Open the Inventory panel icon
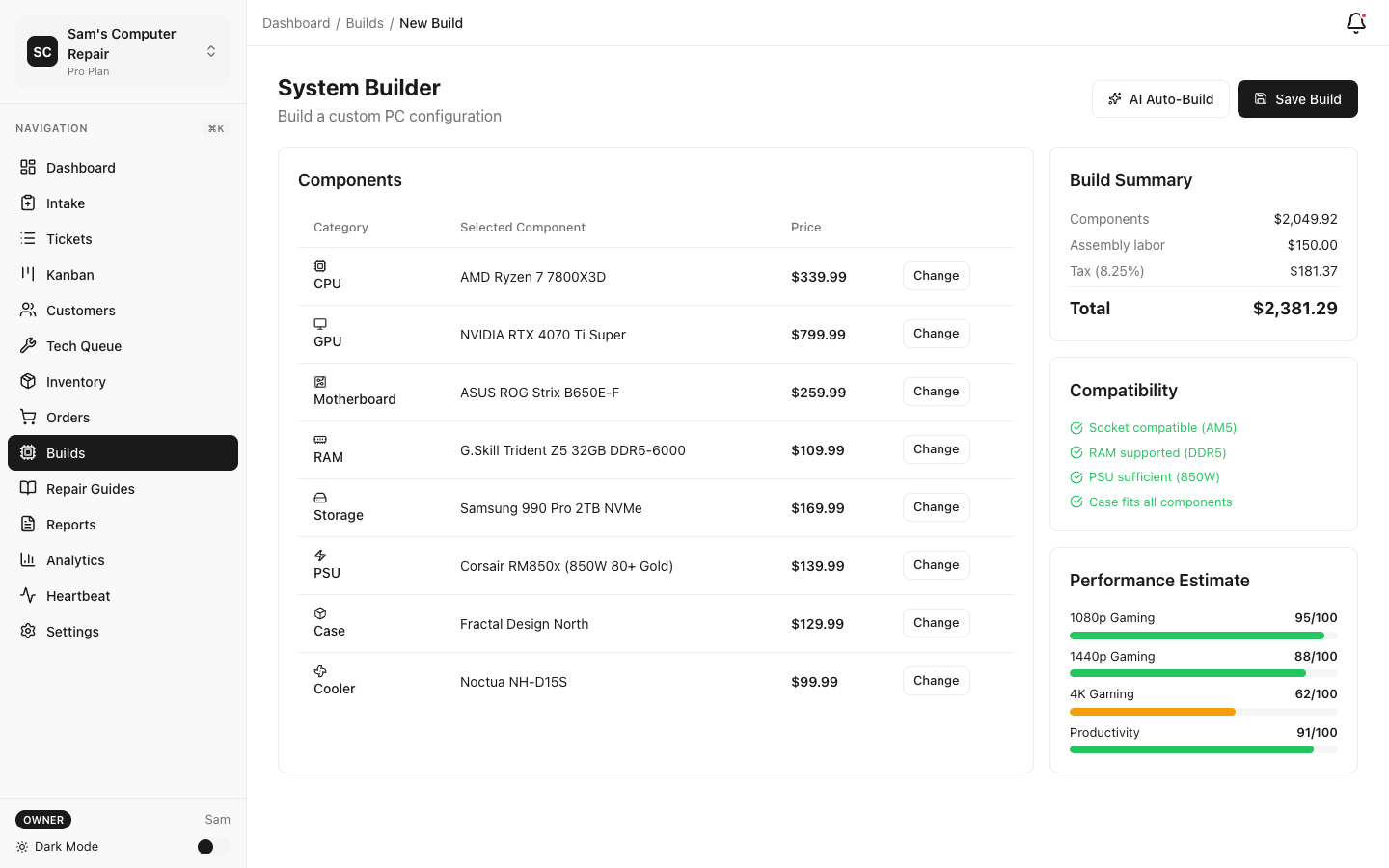This screenshot has width=1389, height=868. [x=28, y=381]
